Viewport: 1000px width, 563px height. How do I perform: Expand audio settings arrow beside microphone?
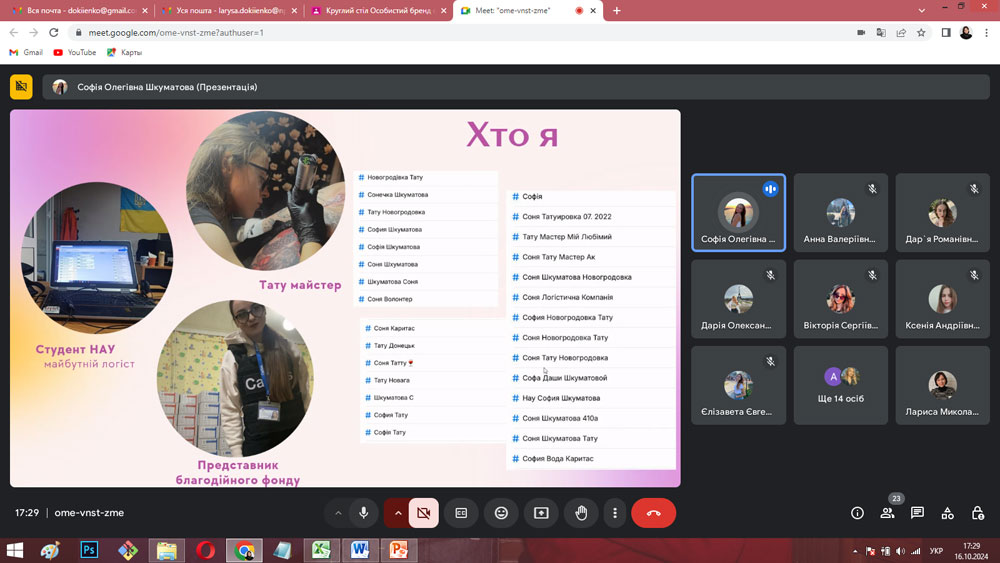pyautogui.click(x=338, y=513)
